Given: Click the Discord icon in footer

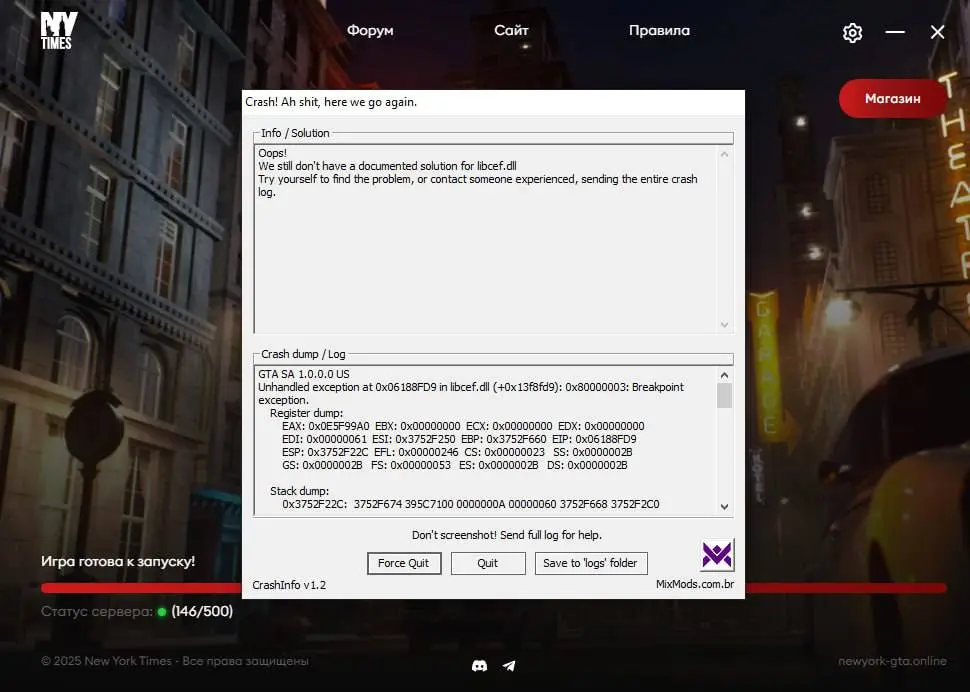Looking at the screenshot, I should point(479,665).
